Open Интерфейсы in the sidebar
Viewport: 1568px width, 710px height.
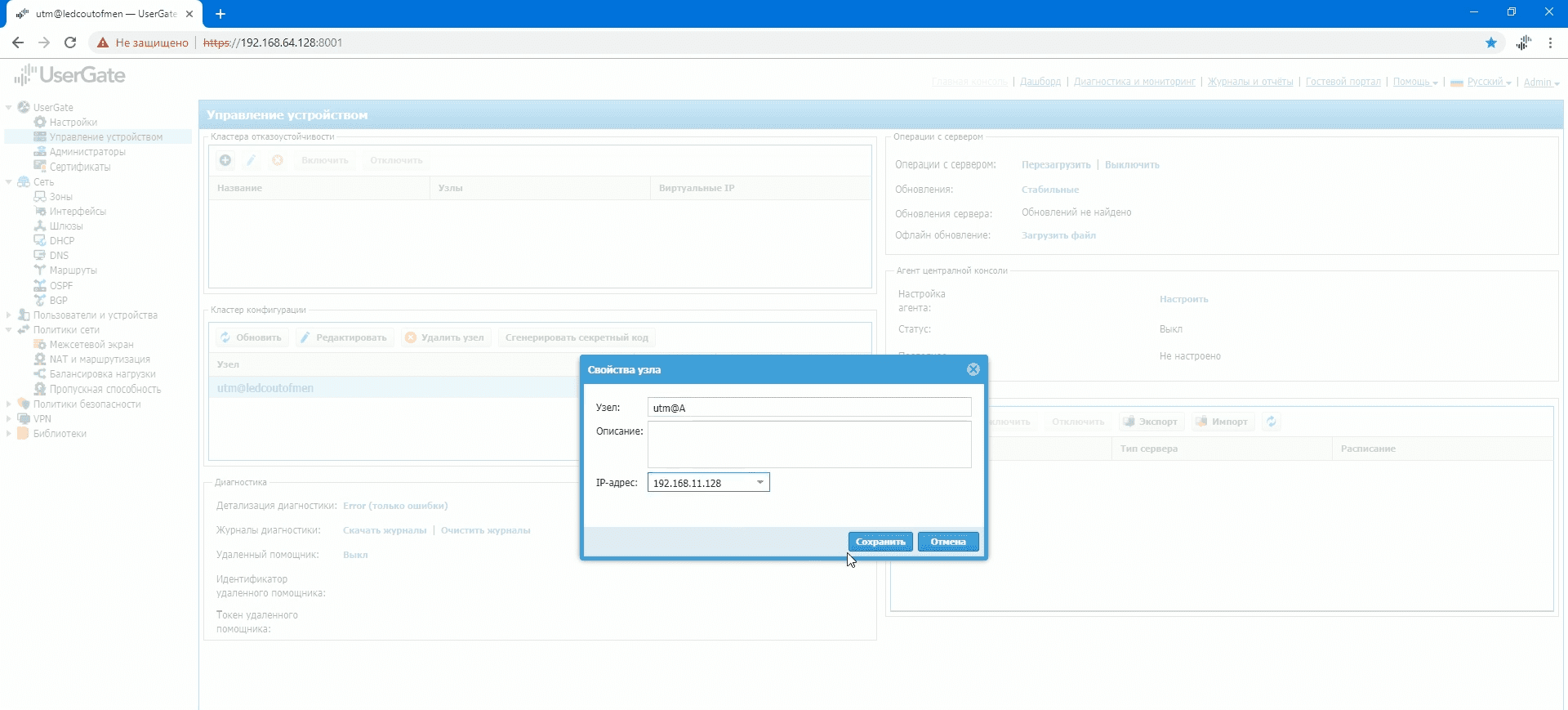[78, 212]
